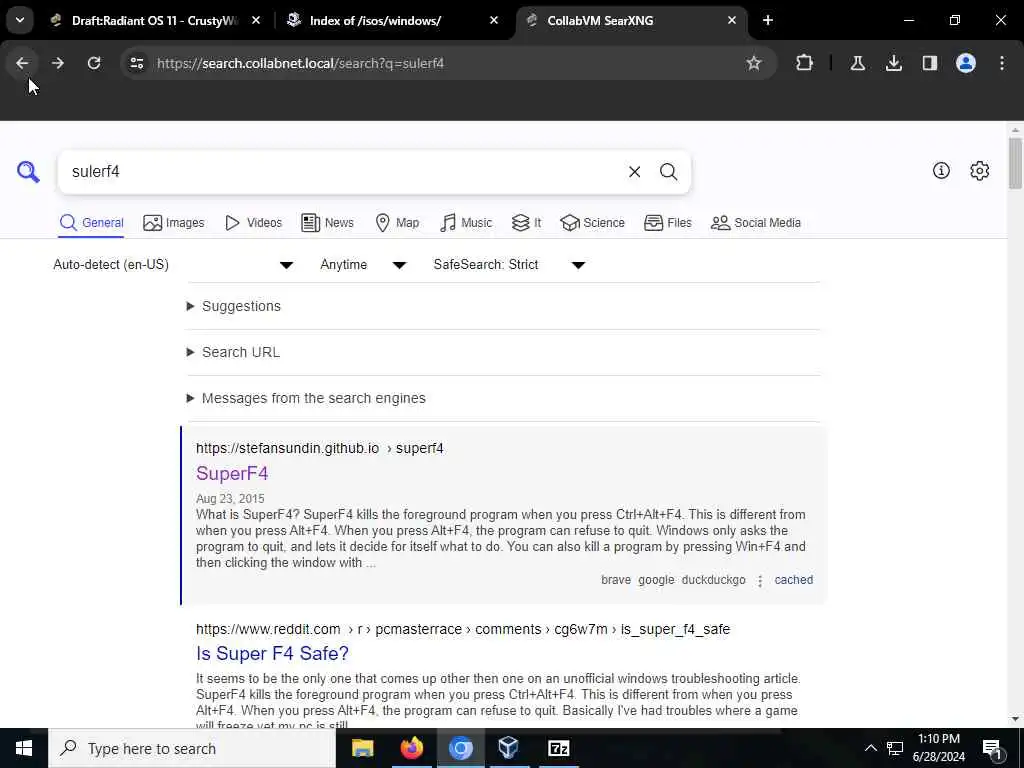Submit search with magnifier button
Screen dimensions: 1024x768
click(x=668, y=172)
